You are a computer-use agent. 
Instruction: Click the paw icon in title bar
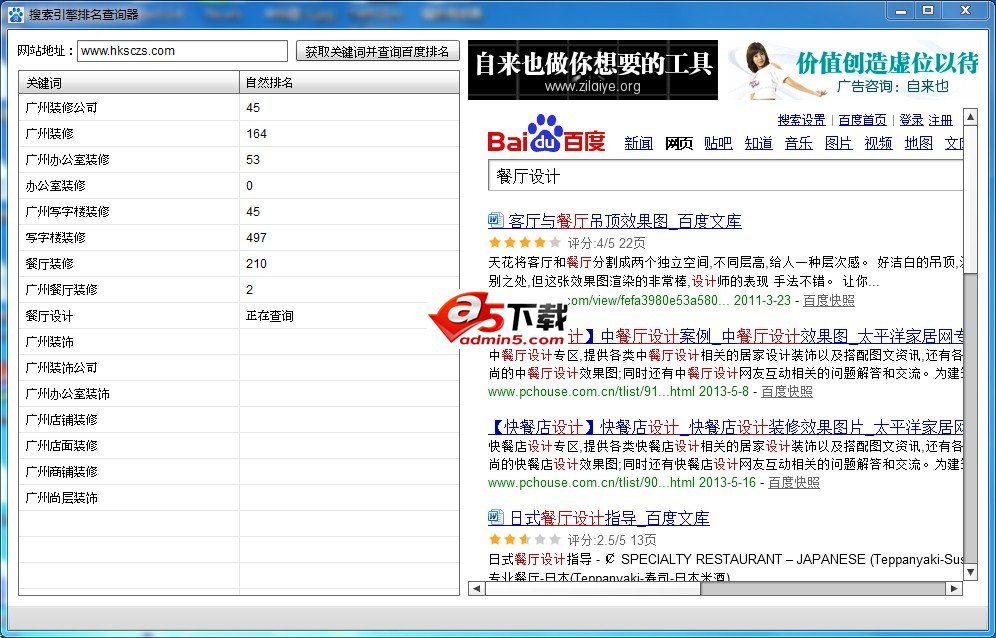[15, 13]
